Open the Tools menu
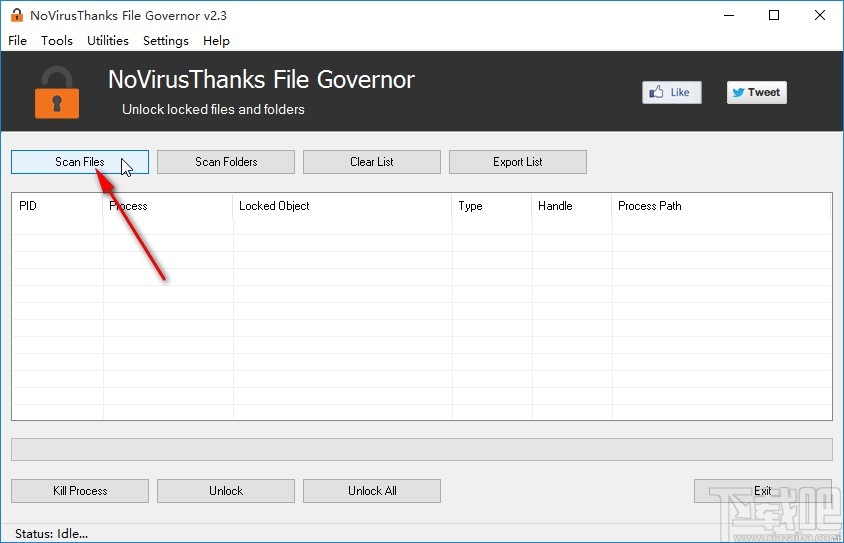This screenshot has height=543, width=844. click(x=57, y=41)
